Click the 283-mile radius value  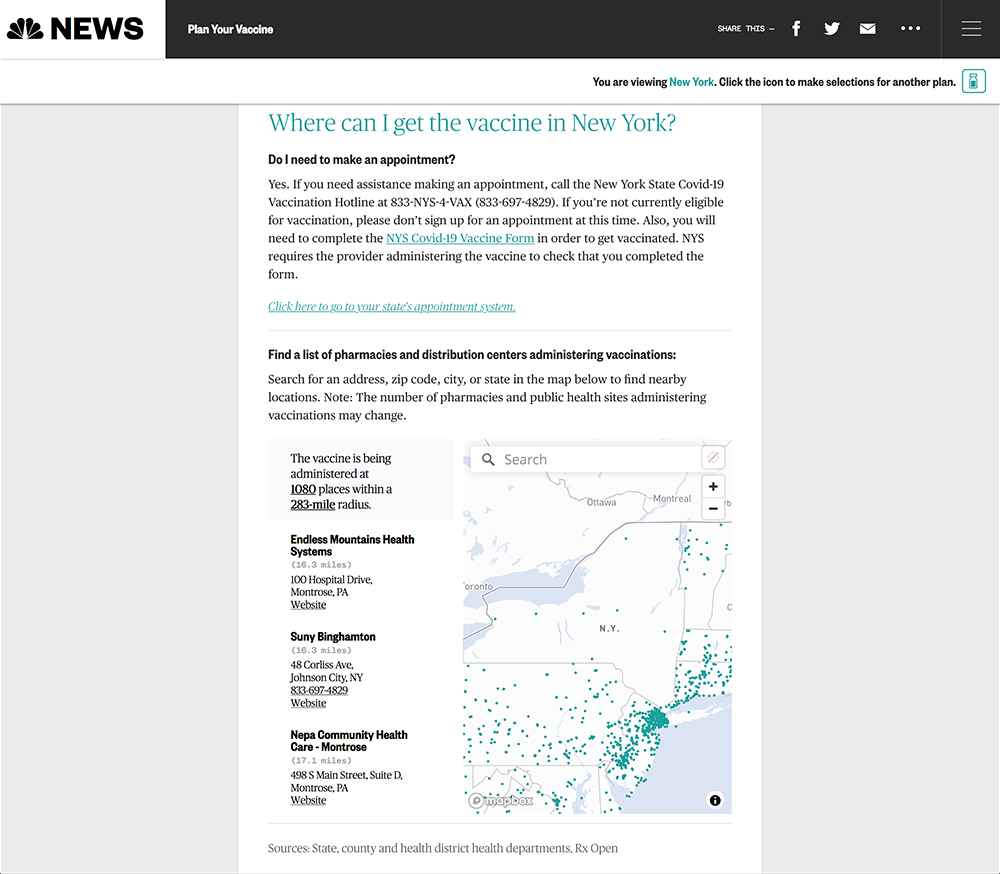(x=312, y=505)
